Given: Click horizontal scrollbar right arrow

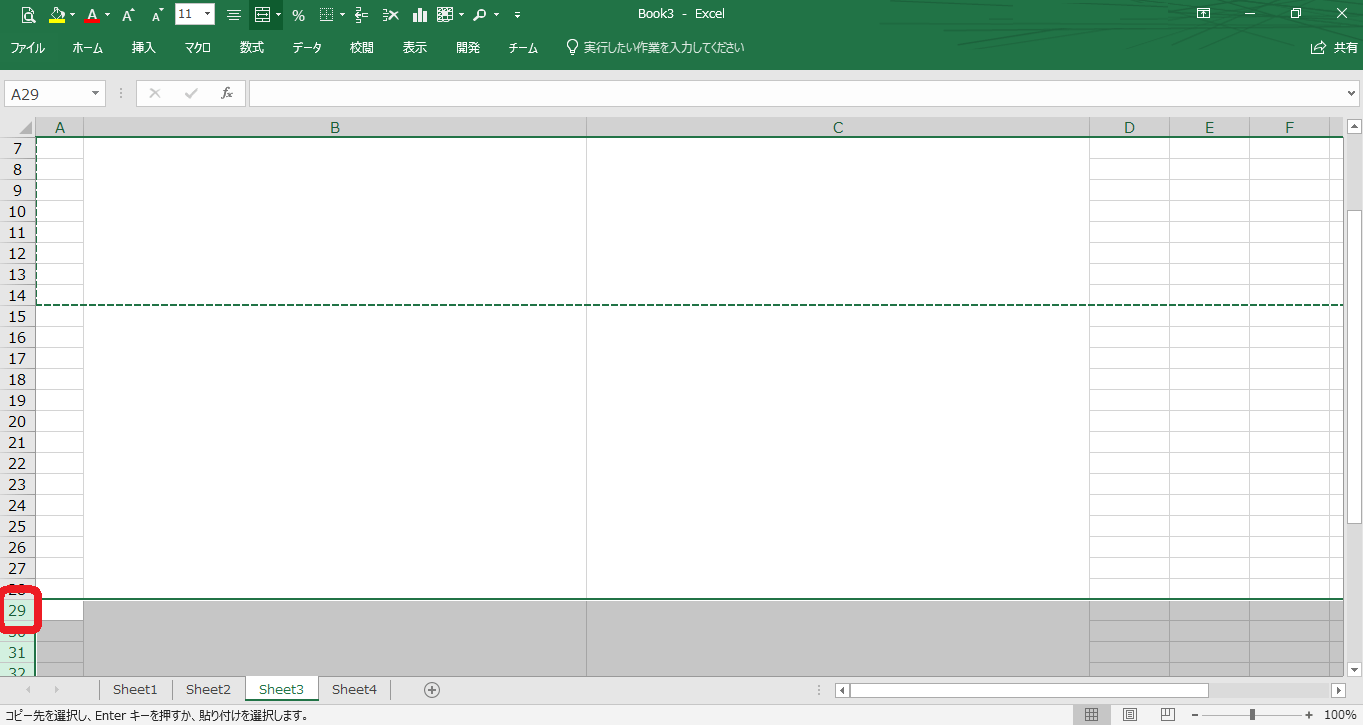Looking at the screenshot, I should (x=1338, y=690).
